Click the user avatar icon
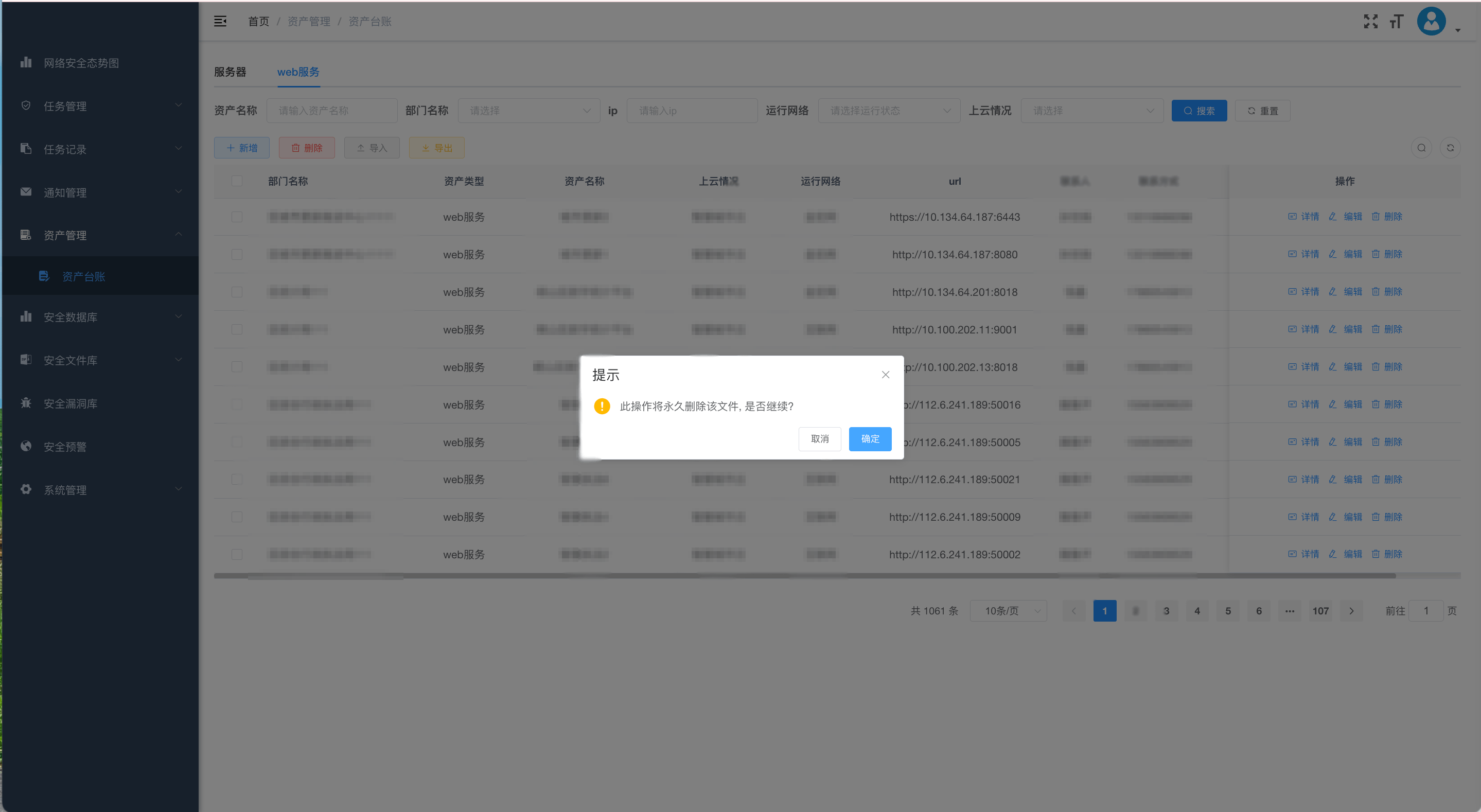1481x812 pixels. click(x=1431, y=21)
